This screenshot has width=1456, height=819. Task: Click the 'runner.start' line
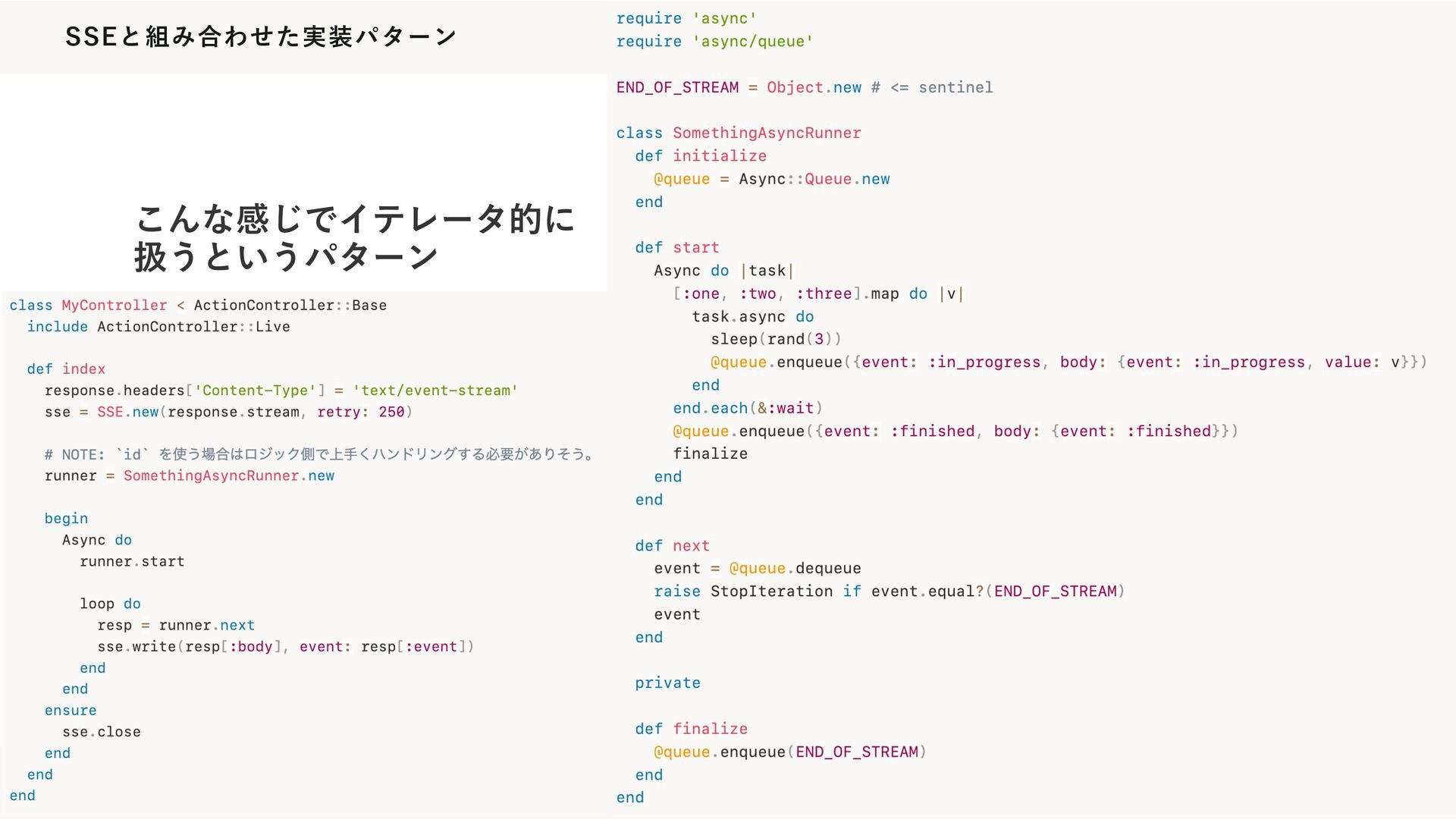pyautogui.click(x=132, y=561)
